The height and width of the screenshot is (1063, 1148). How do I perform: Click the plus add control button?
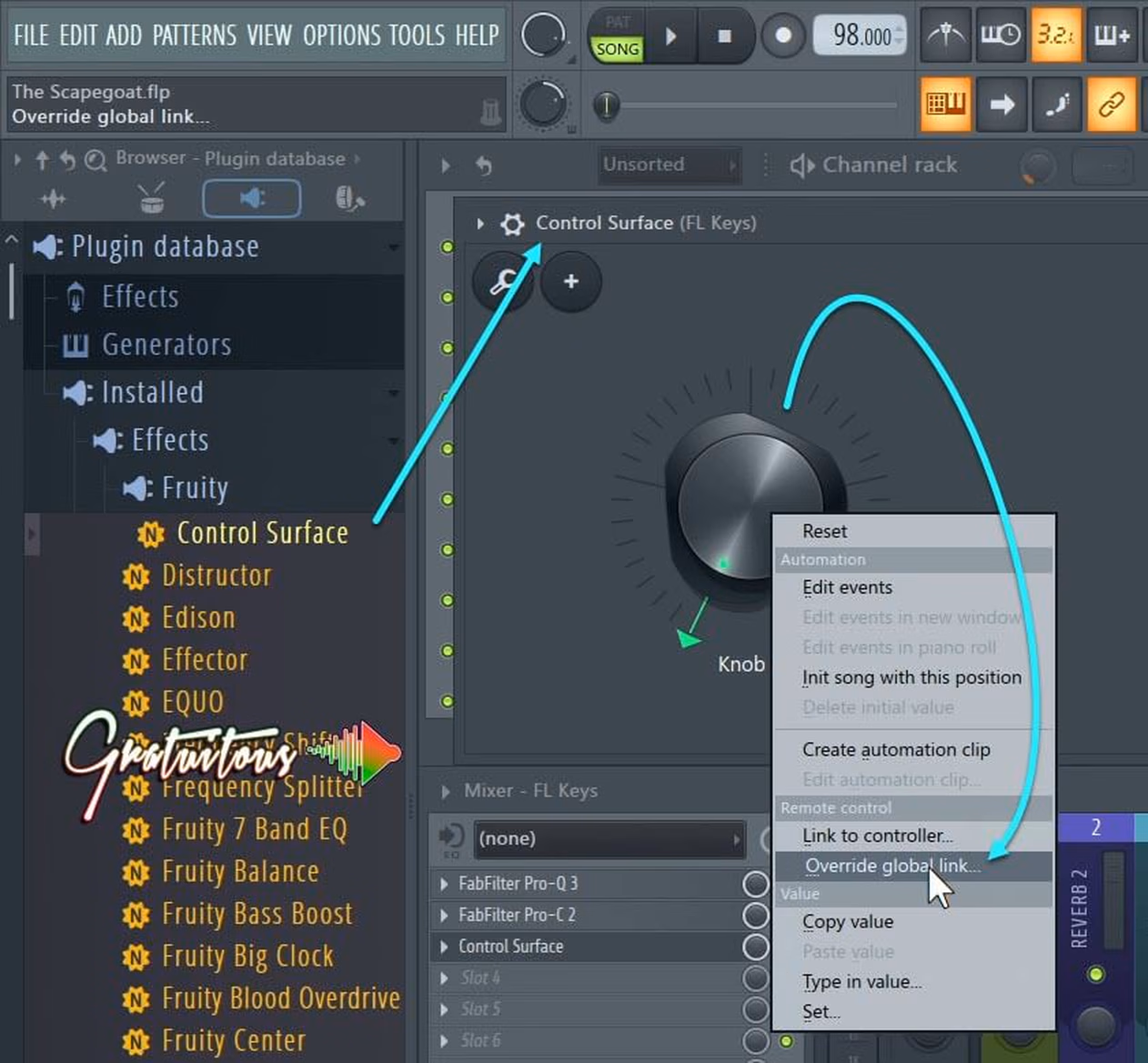tap(571, 282)
